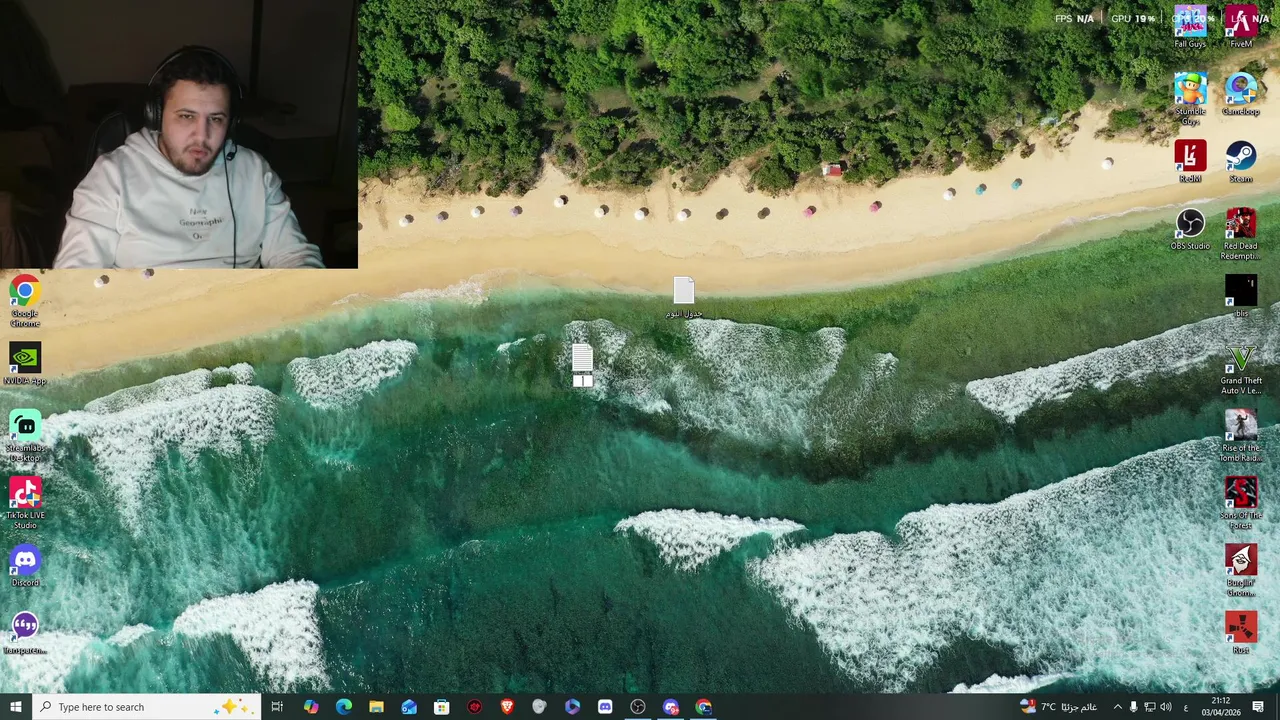This screenshot has height=720, width=1280.
Task: Select the Grand Theft Auto V shortcut
Action: tap(1241, 369)
